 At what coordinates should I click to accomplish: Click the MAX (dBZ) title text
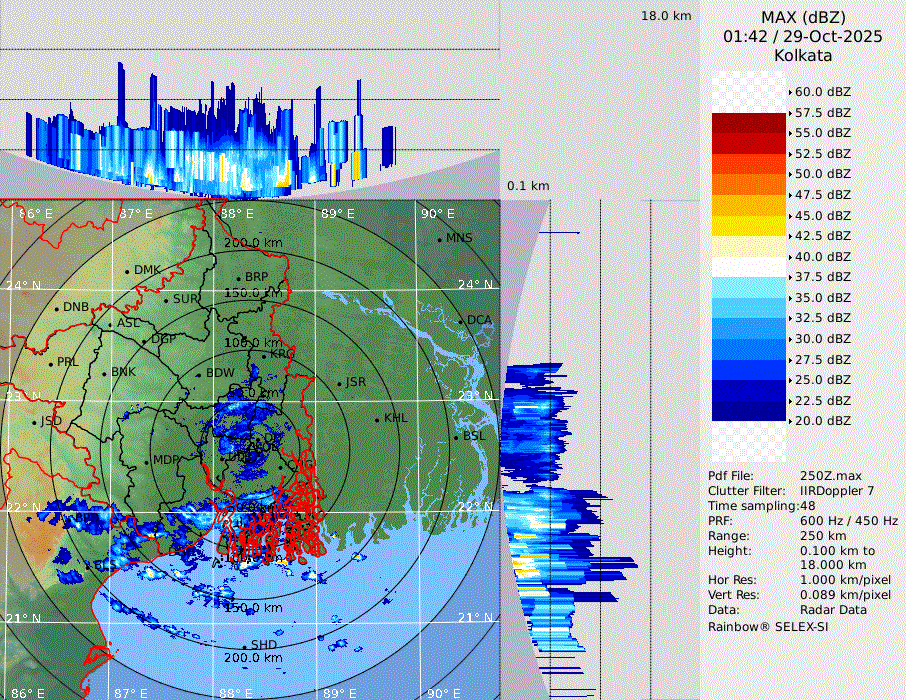tap(802, 17)
